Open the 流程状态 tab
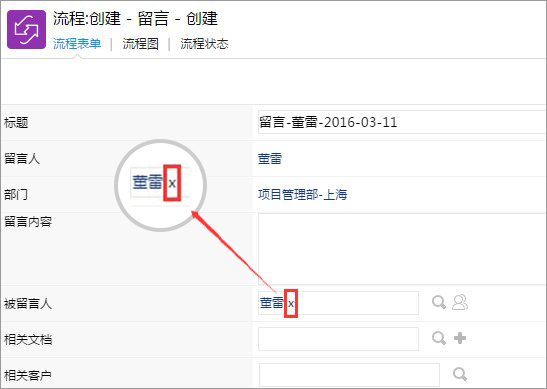The height and width of the screenshot is (389, 547). pos(204,44)
